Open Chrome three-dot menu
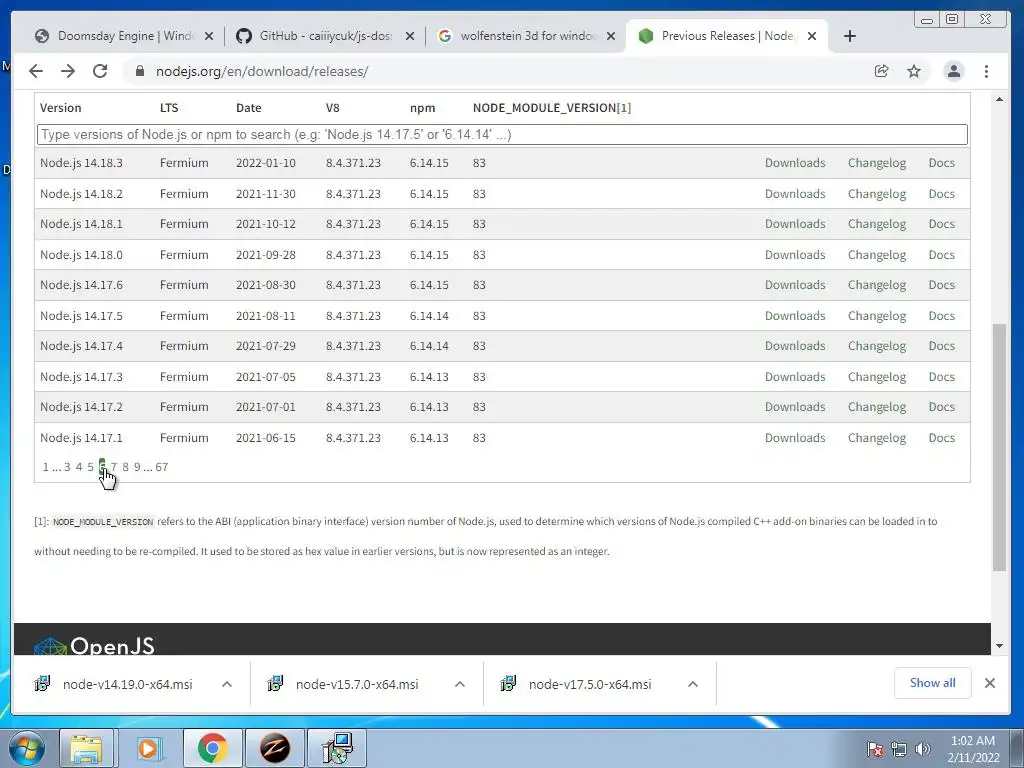The image size is (1024, 768). pyautogui.click(x=986, y=71)
